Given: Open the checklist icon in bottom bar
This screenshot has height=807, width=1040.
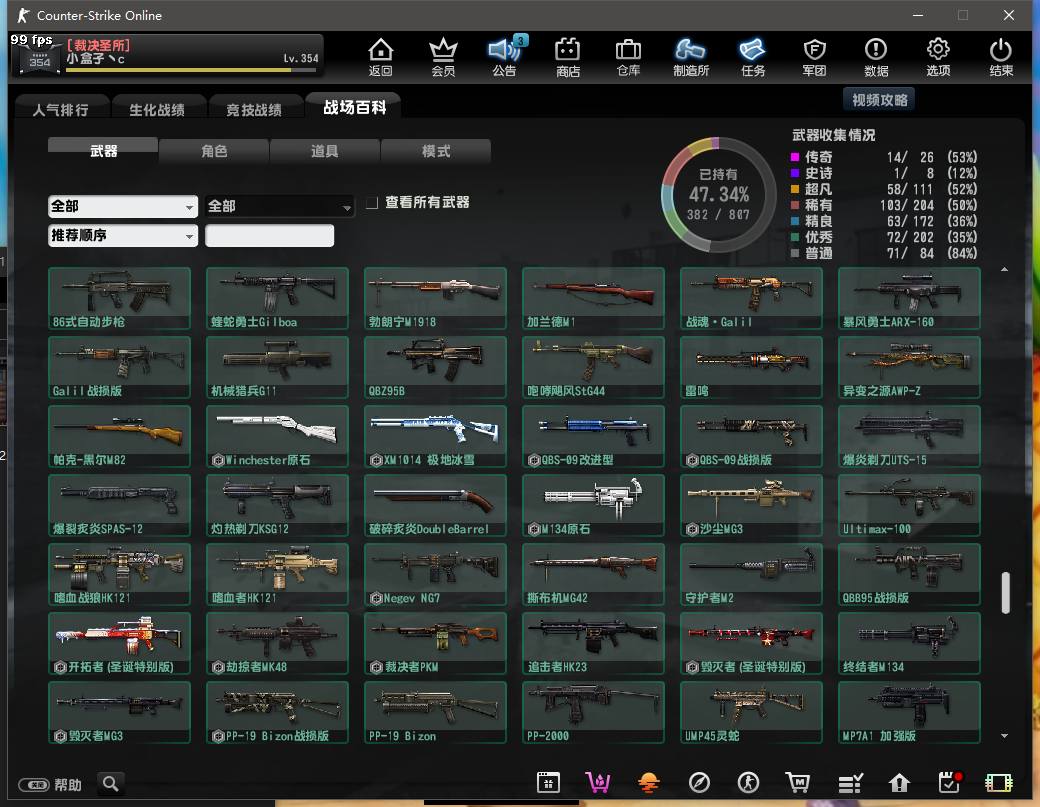Looking at the screenshot, I should point(850,783).
